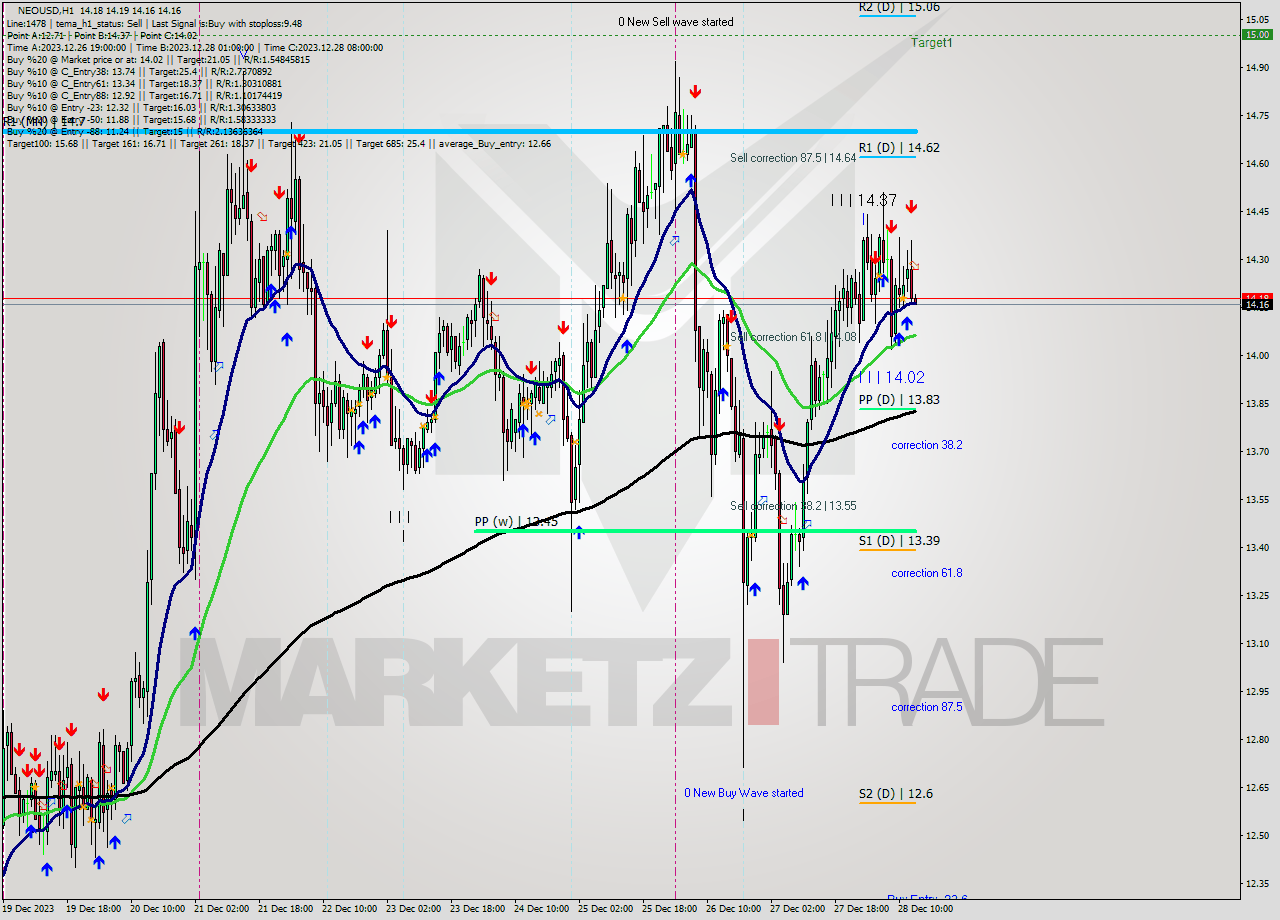The height and width of the screenshot is (920, 1280).
Task: Click the 'correction 38.2' label
Action: tap(927, 445)
